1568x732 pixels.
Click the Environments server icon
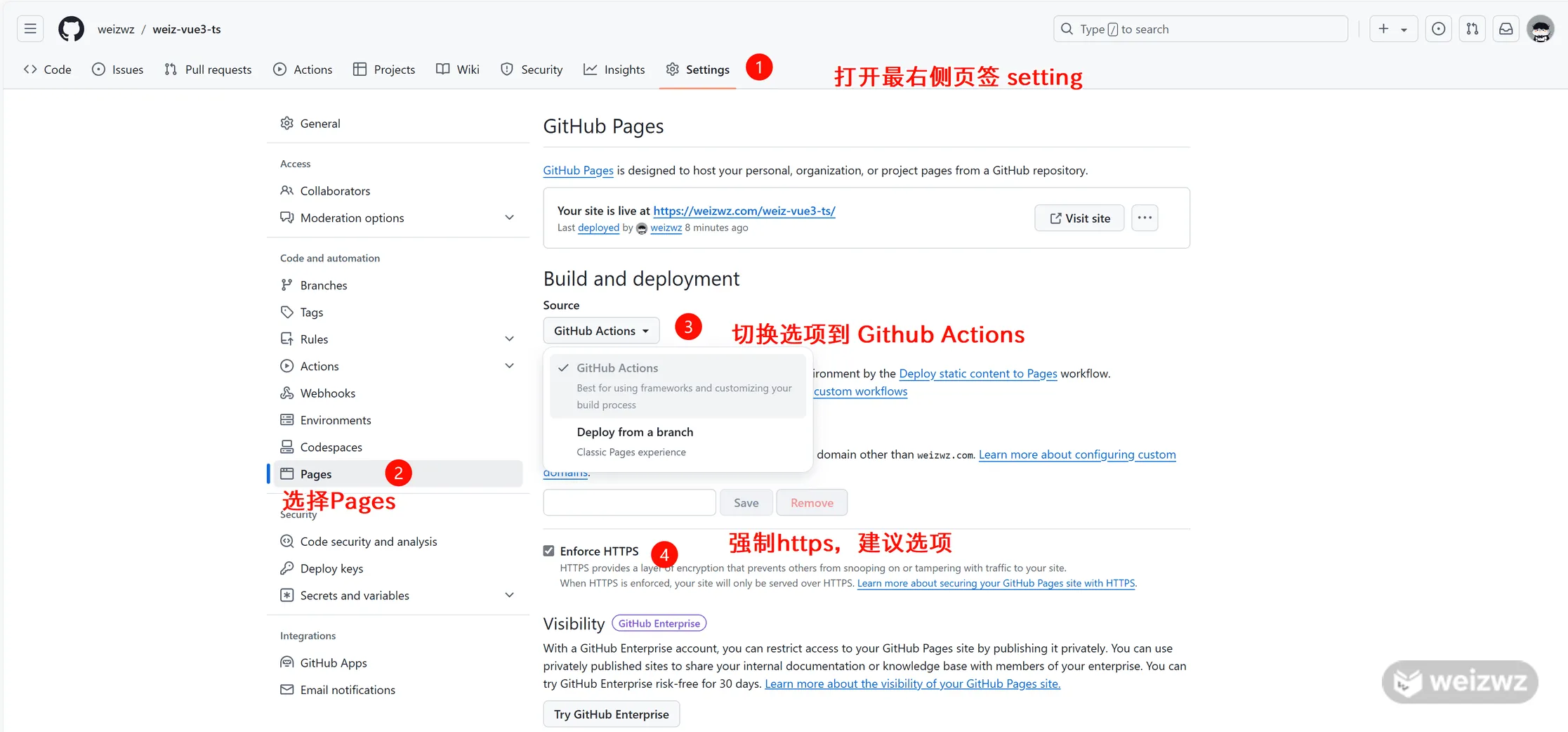click(x=286, y=420)
